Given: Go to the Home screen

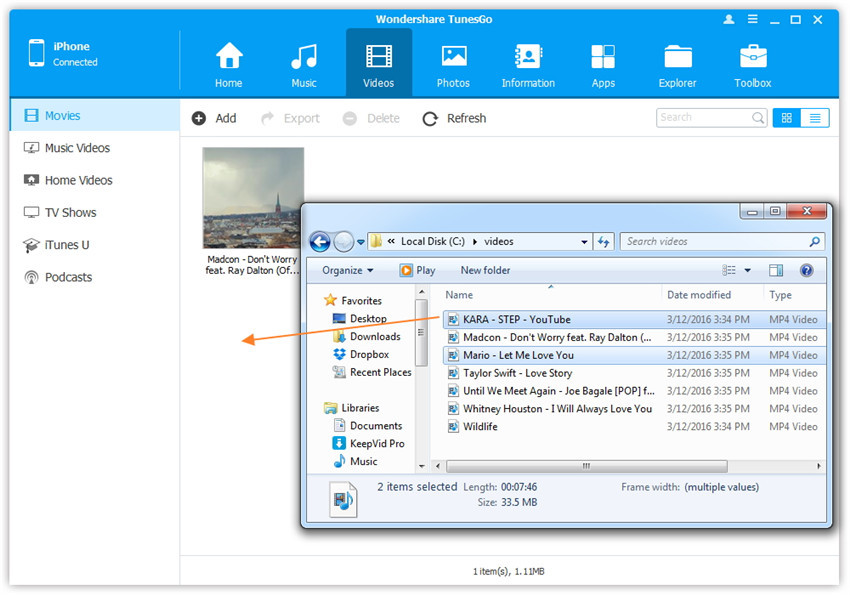Looking at the screenshot, I should 229,56.
